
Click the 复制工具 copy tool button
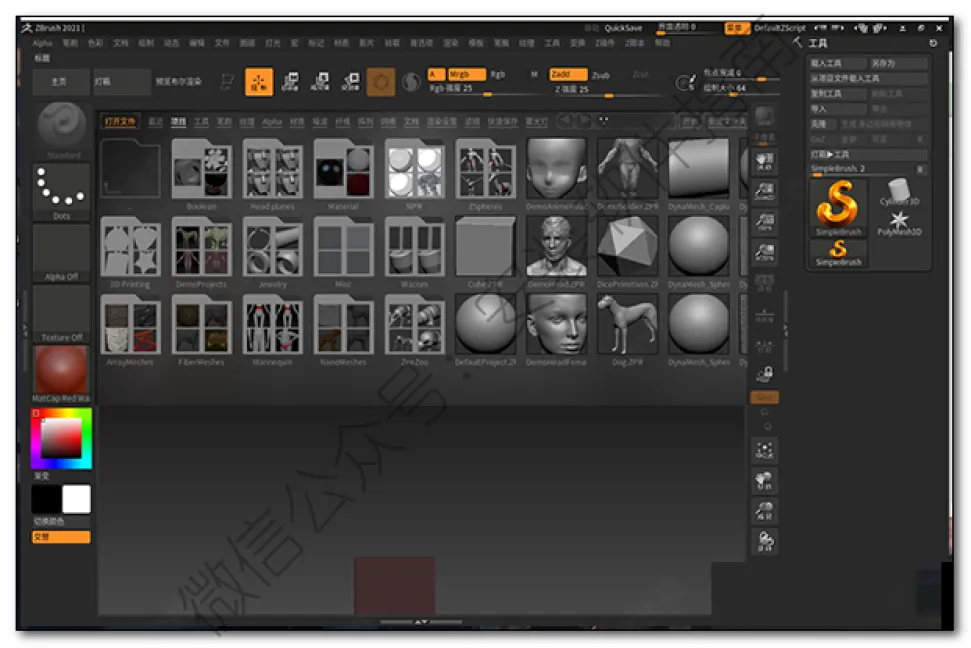pyautogui.click(x=838, y=94)
